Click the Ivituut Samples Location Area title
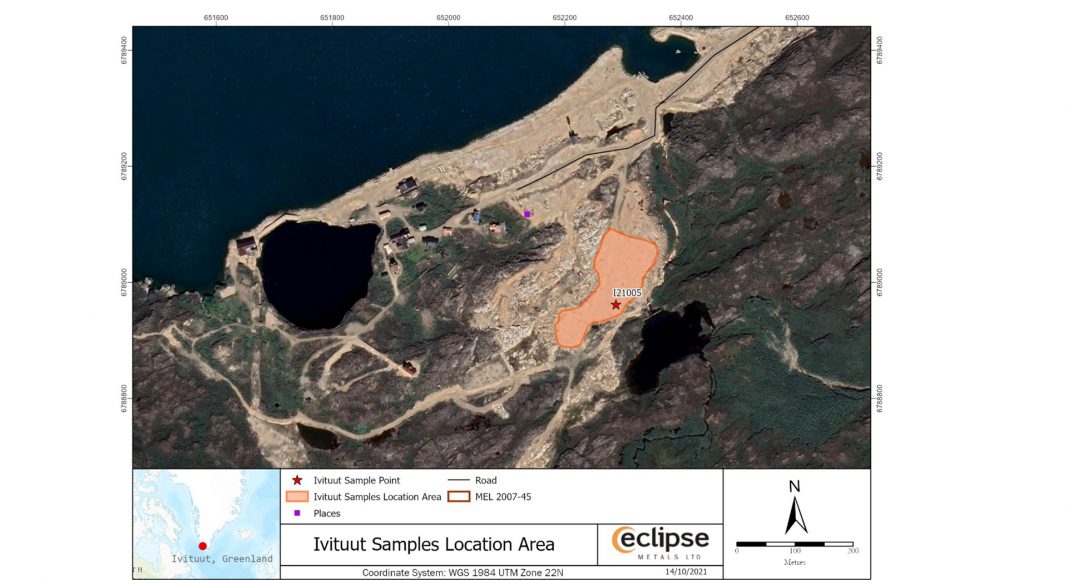Viewport: 1068px width, 580px height. 434,545
